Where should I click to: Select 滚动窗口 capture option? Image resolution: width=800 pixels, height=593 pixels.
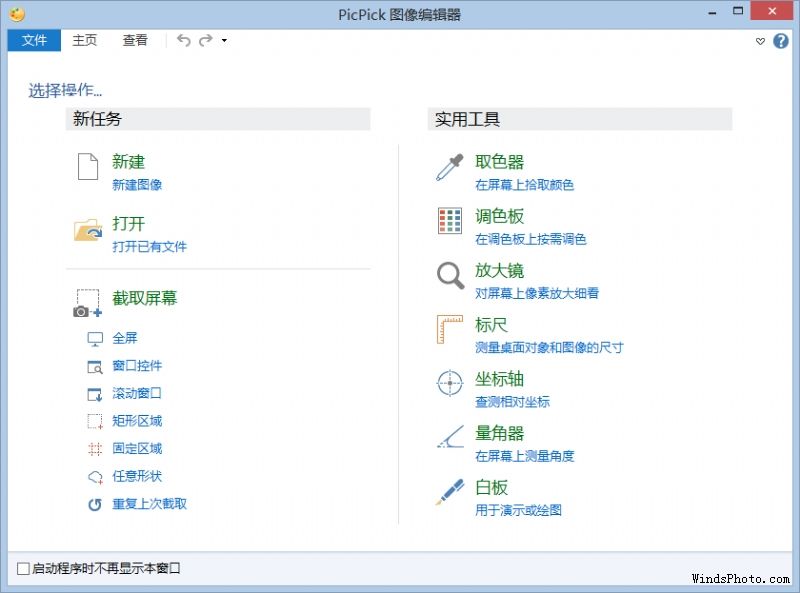pyautogui.click(x=137, y=393)
